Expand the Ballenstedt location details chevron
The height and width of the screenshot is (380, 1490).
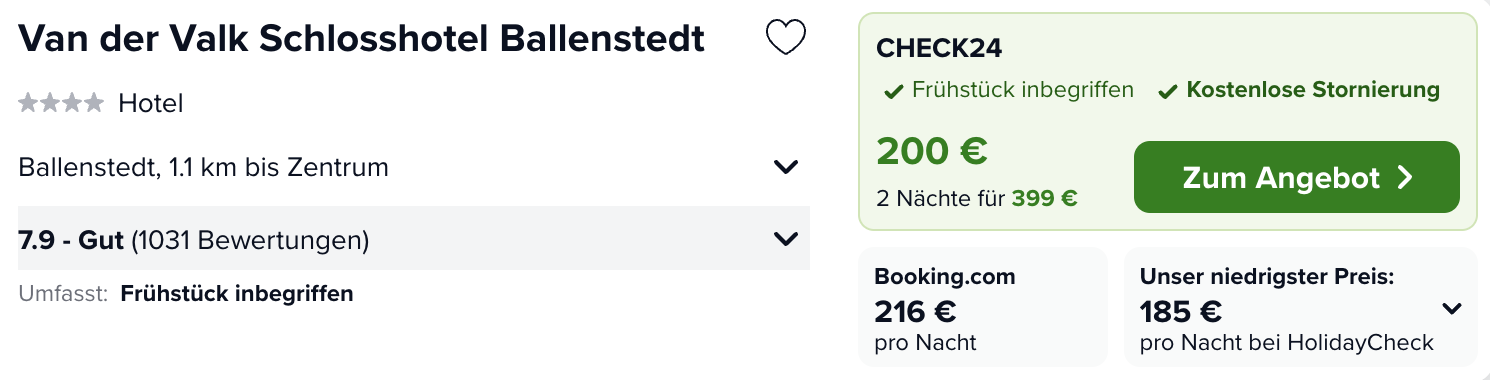pos(786,167)
